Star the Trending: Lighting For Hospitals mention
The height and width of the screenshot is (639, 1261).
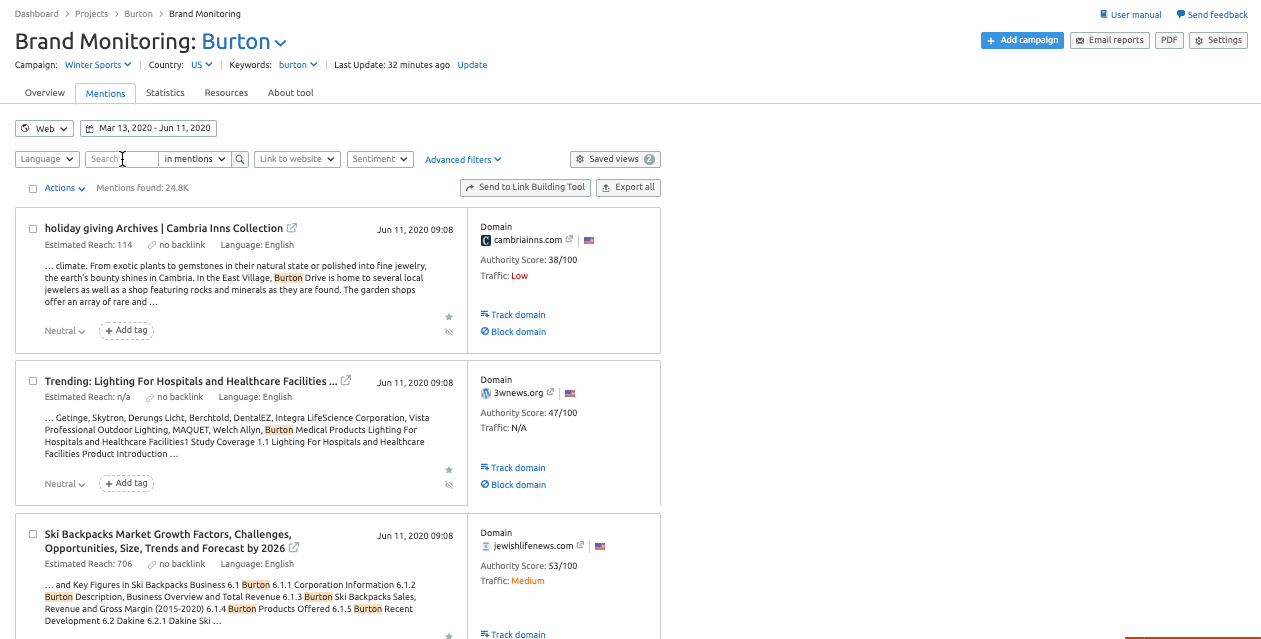[x=449, y=470]
